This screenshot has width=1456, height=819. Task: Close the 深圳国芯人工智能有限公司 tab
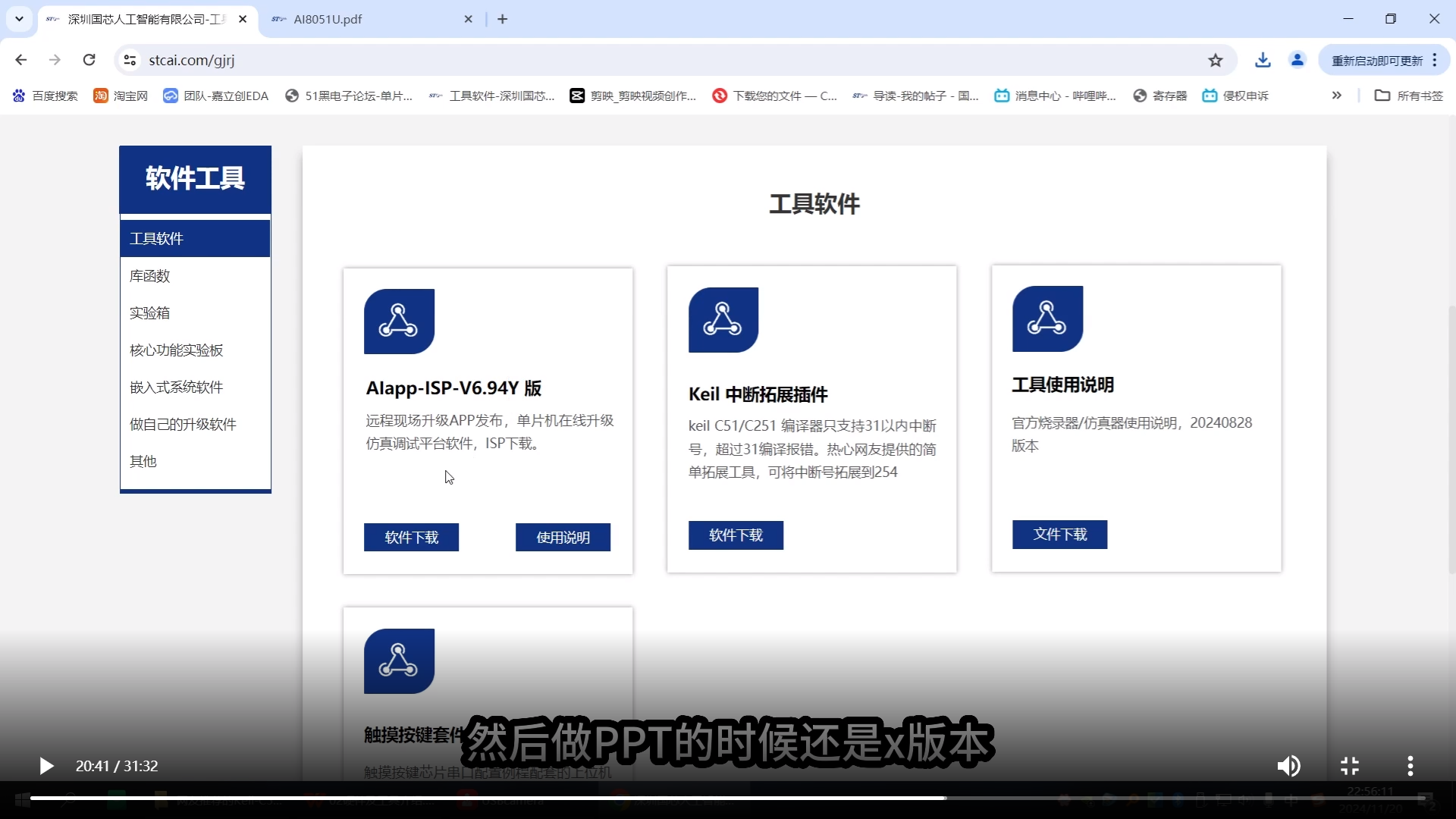pyautogui.click(x=243, y=19)
